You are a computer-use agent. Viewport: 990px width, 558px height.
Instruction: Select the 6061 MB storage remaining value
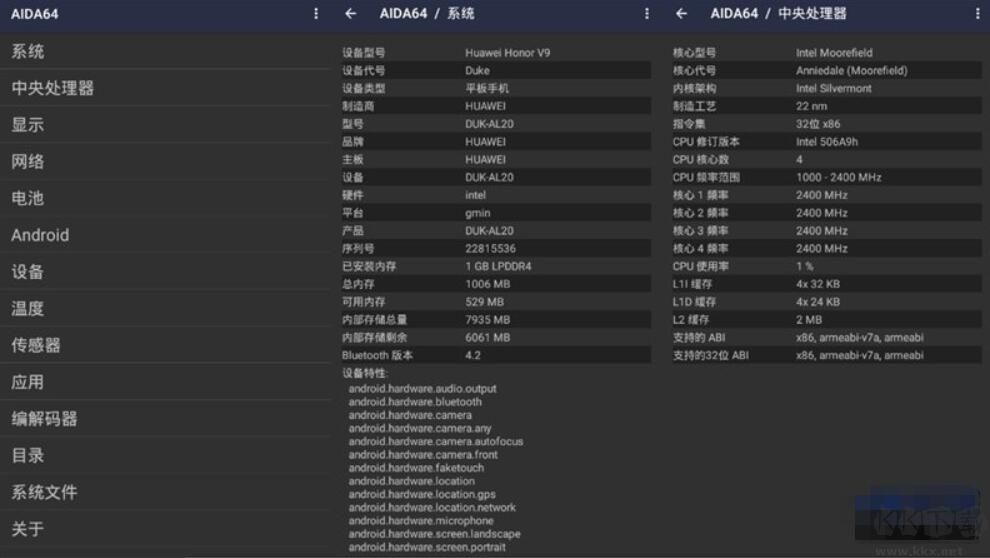[487, 337]
